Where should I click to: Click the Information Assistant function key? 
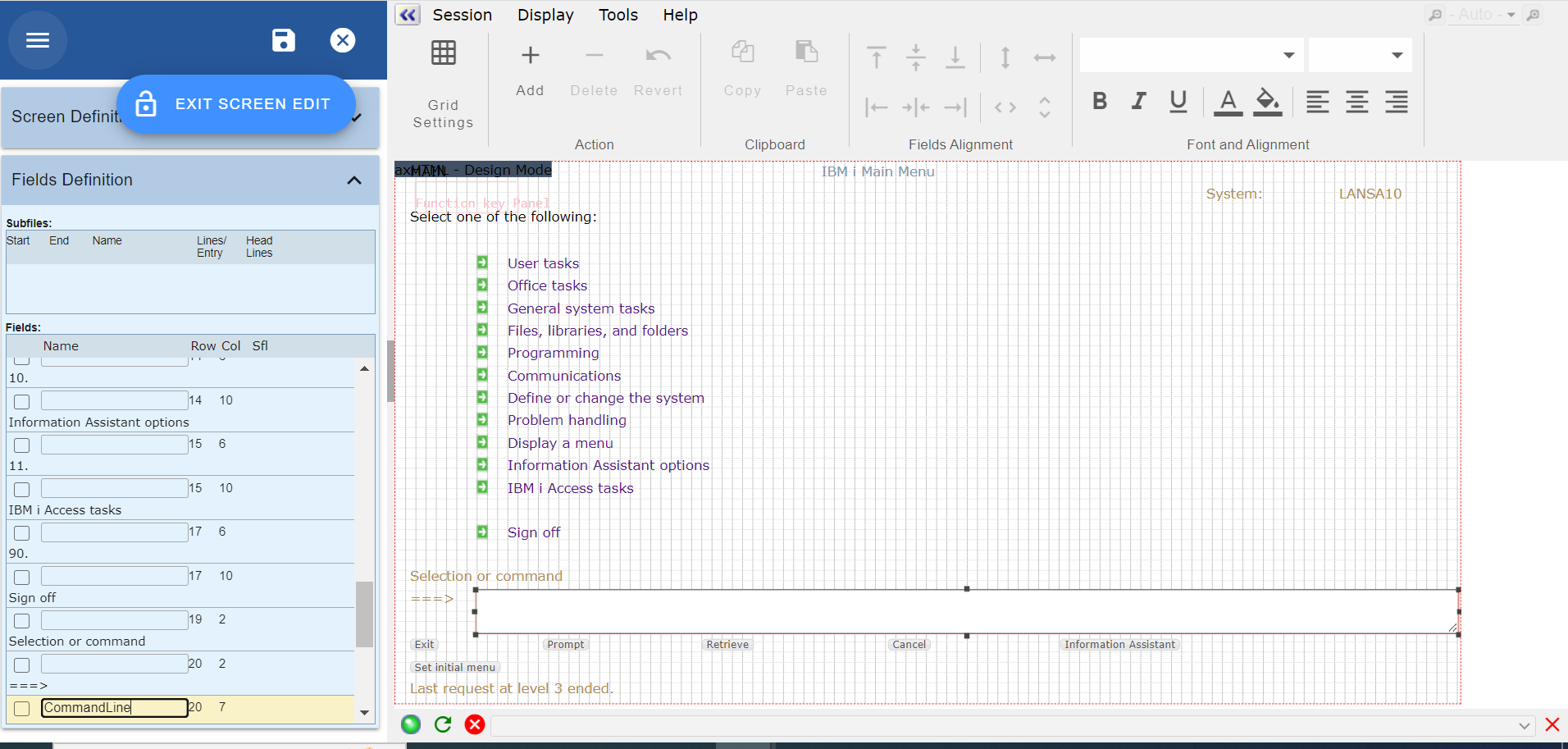(1119, 645)
